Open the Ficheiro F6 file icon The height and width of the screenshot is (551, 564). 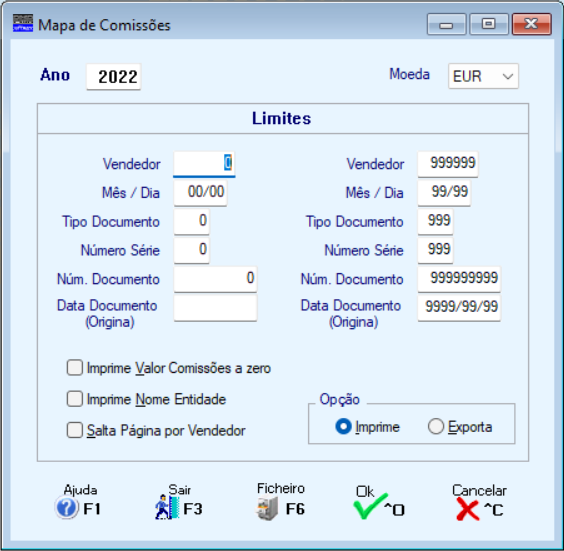pos(267,508)
